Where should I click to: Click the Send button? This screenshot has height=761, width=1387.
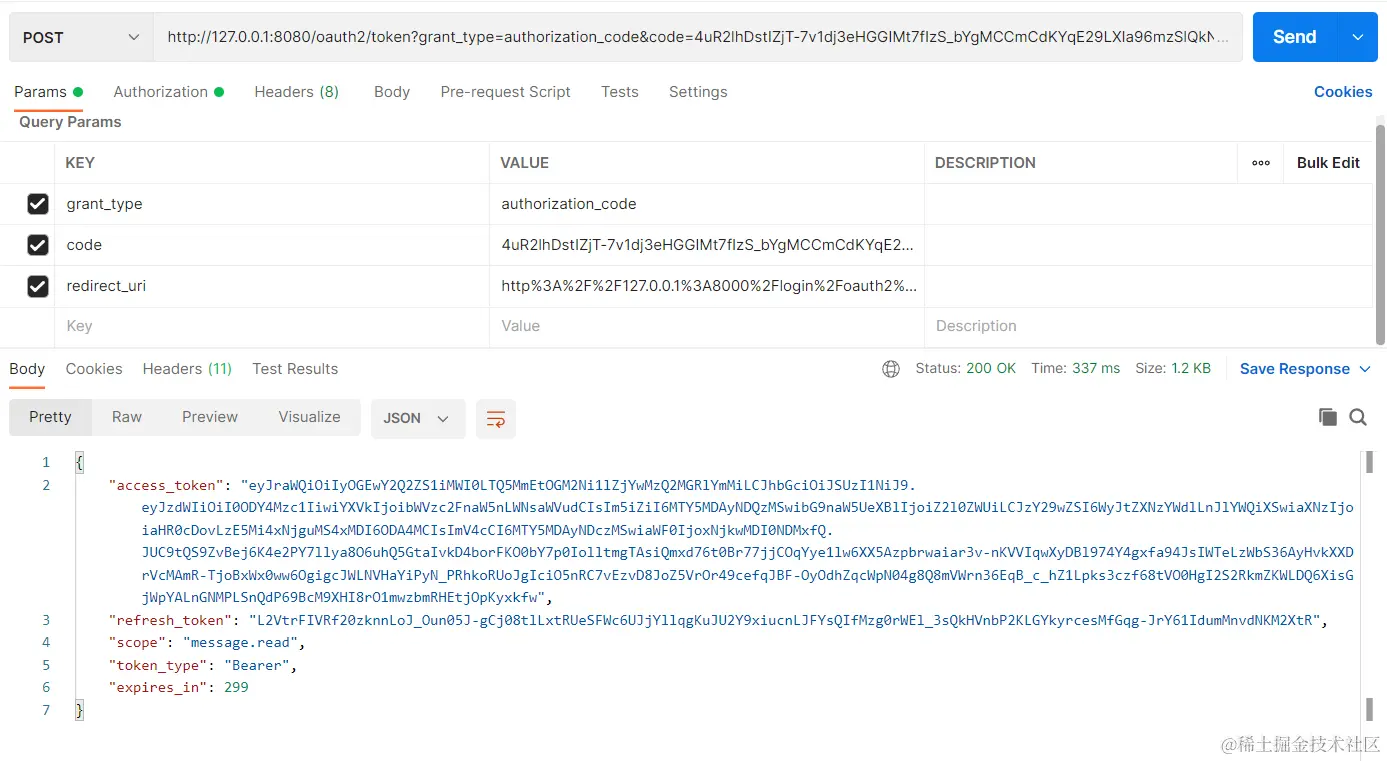tap(1293, 36)
